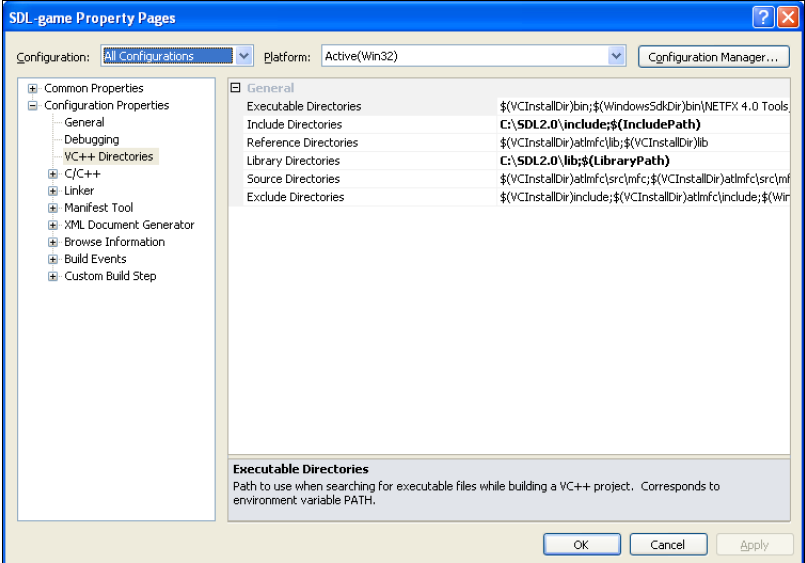The width and height of the screenshot is (805, 563).
Task: Click the help question mark button
Action: click(x=763, y=17)
